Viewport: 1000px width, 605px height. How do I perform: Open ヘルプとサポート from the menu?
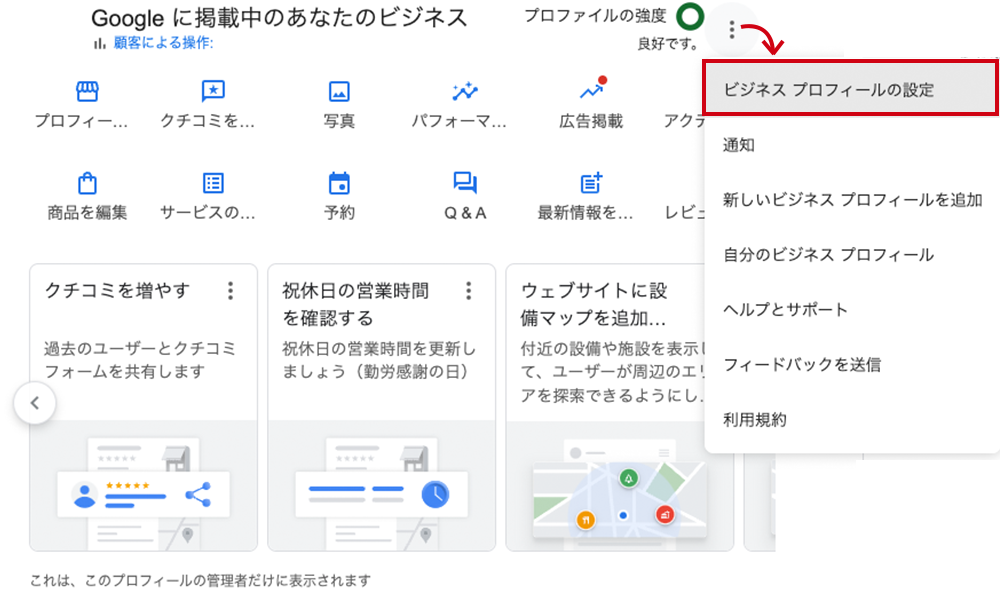(851, 310)
